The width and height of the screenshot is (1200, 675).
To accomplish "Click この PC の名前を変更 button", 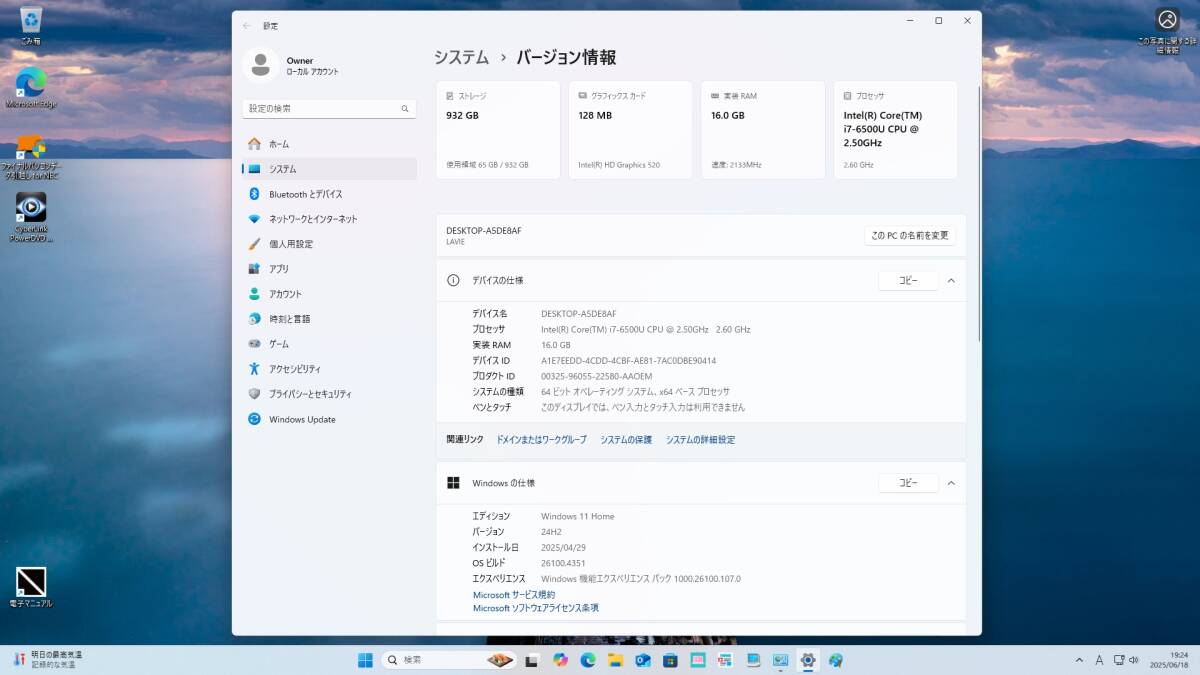I will (x=910, y=236).
